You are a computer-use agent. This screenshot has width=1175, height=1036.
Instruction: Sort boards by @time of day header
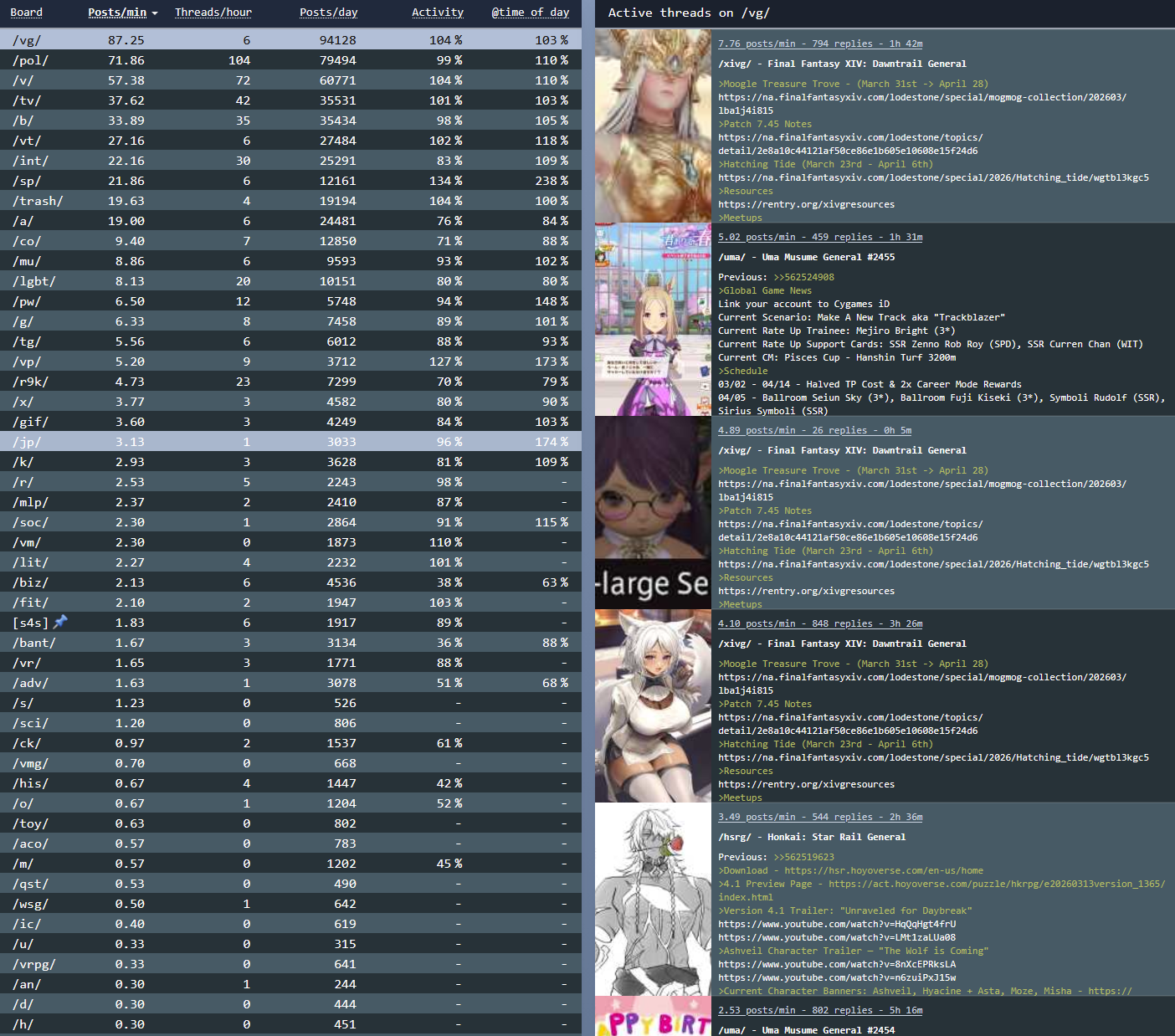[531, 13]
